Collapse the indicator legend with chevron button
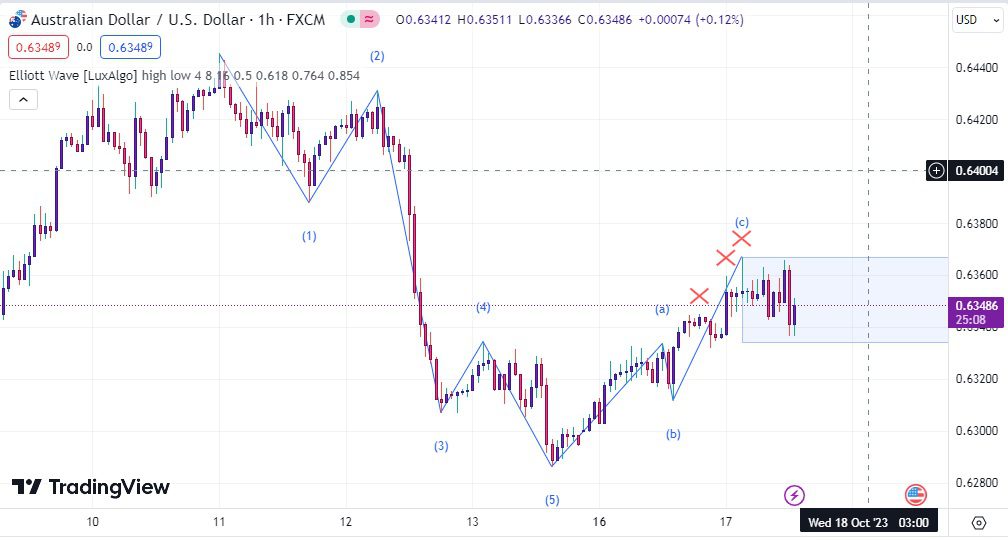Screen dimensions: 1008x540 tap(23, 100)
